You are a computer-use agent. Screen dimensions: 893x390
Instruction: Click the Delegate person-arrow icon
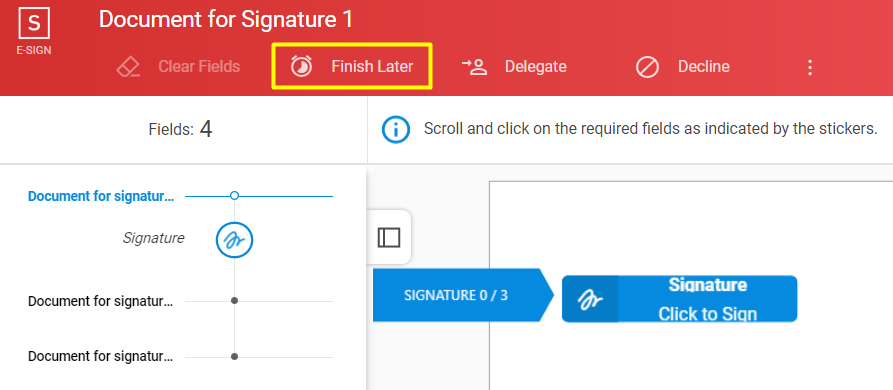click(474, 67)
